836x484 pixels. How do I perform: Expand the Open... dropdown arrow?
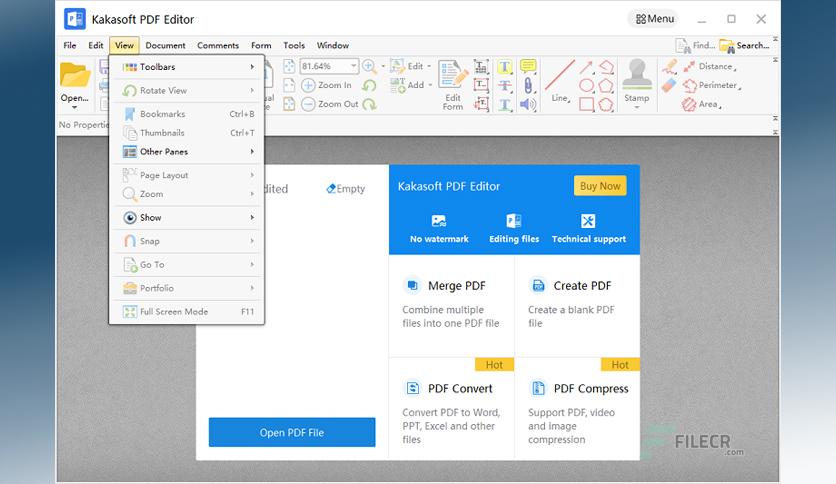pyautogui.click(x=75, y=108)
